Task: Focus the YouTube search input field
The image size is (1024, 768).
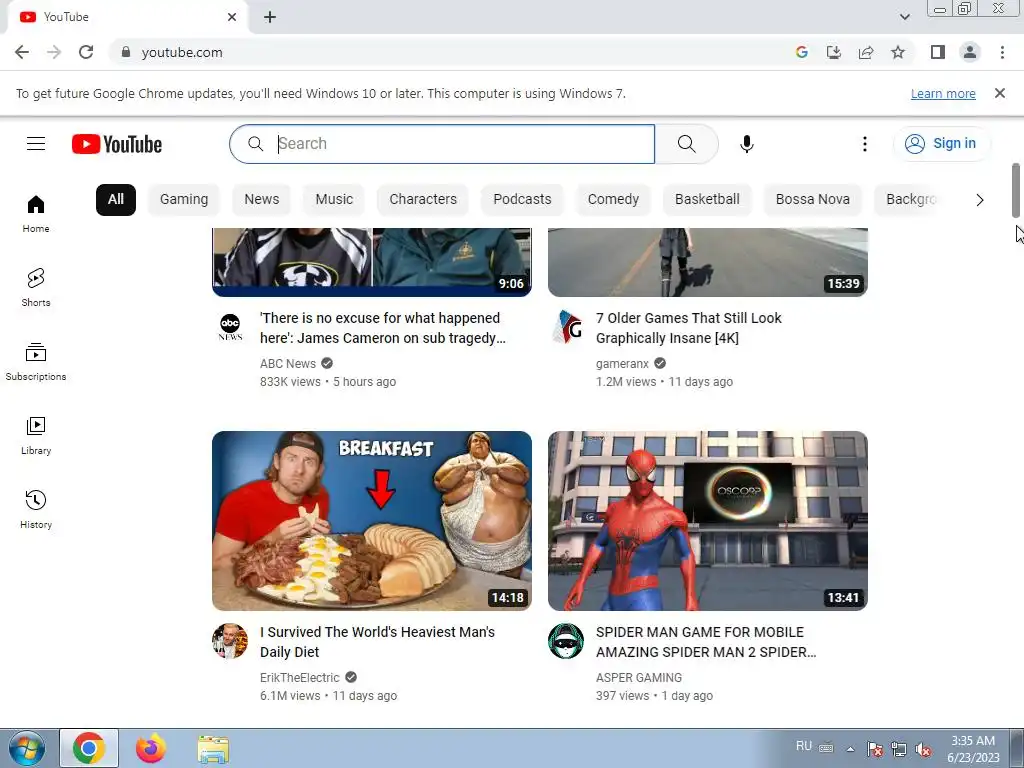Action: click(442, 144)
